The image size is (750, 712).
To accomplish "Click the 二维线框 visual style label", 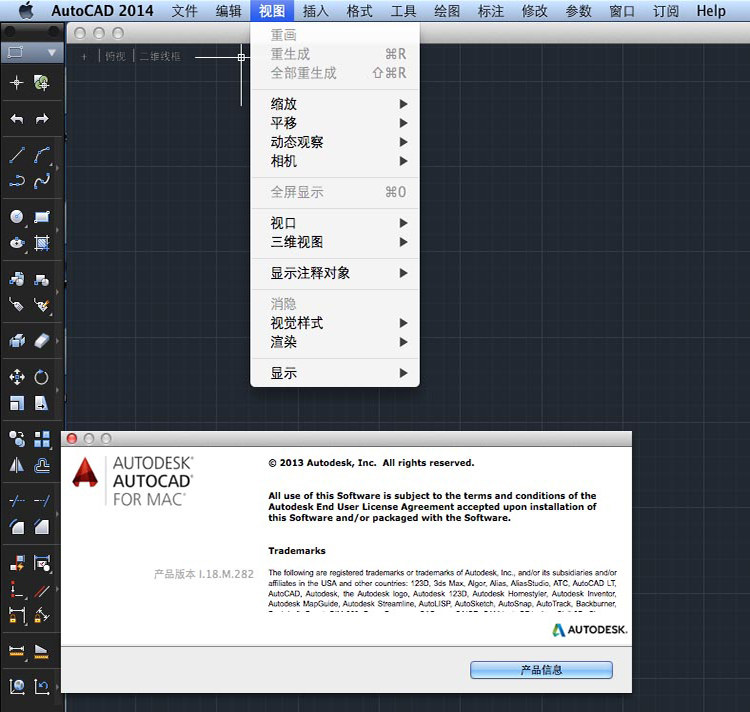I will pos(160,56).
